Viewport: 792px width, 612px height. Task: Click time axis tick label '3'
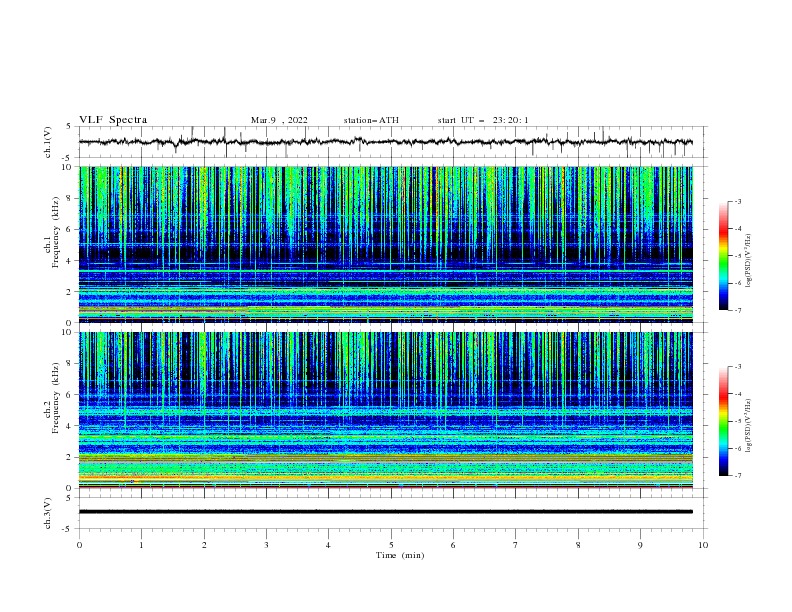click(266, 545)
